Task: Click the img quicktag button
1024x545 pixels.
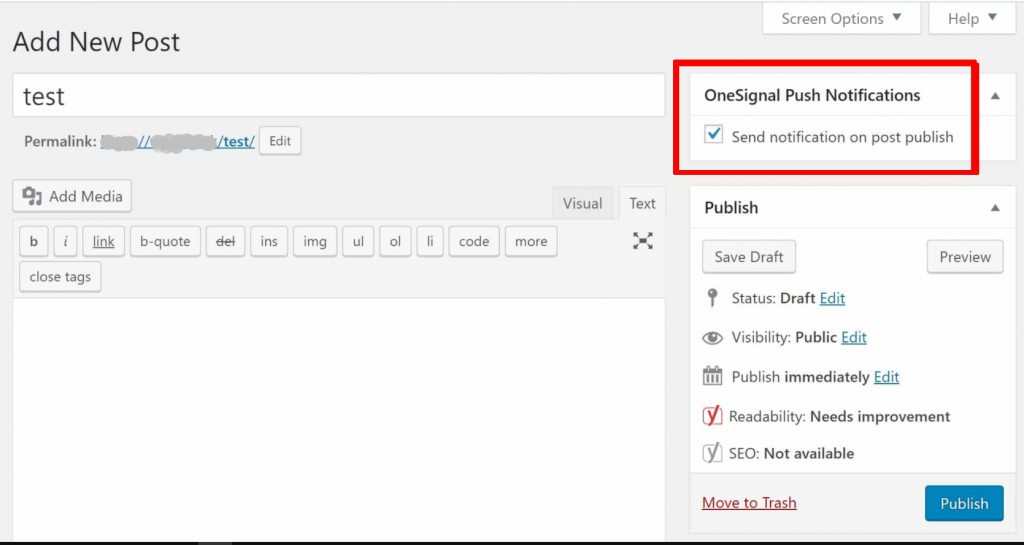Action: click(x=315, y=241)
